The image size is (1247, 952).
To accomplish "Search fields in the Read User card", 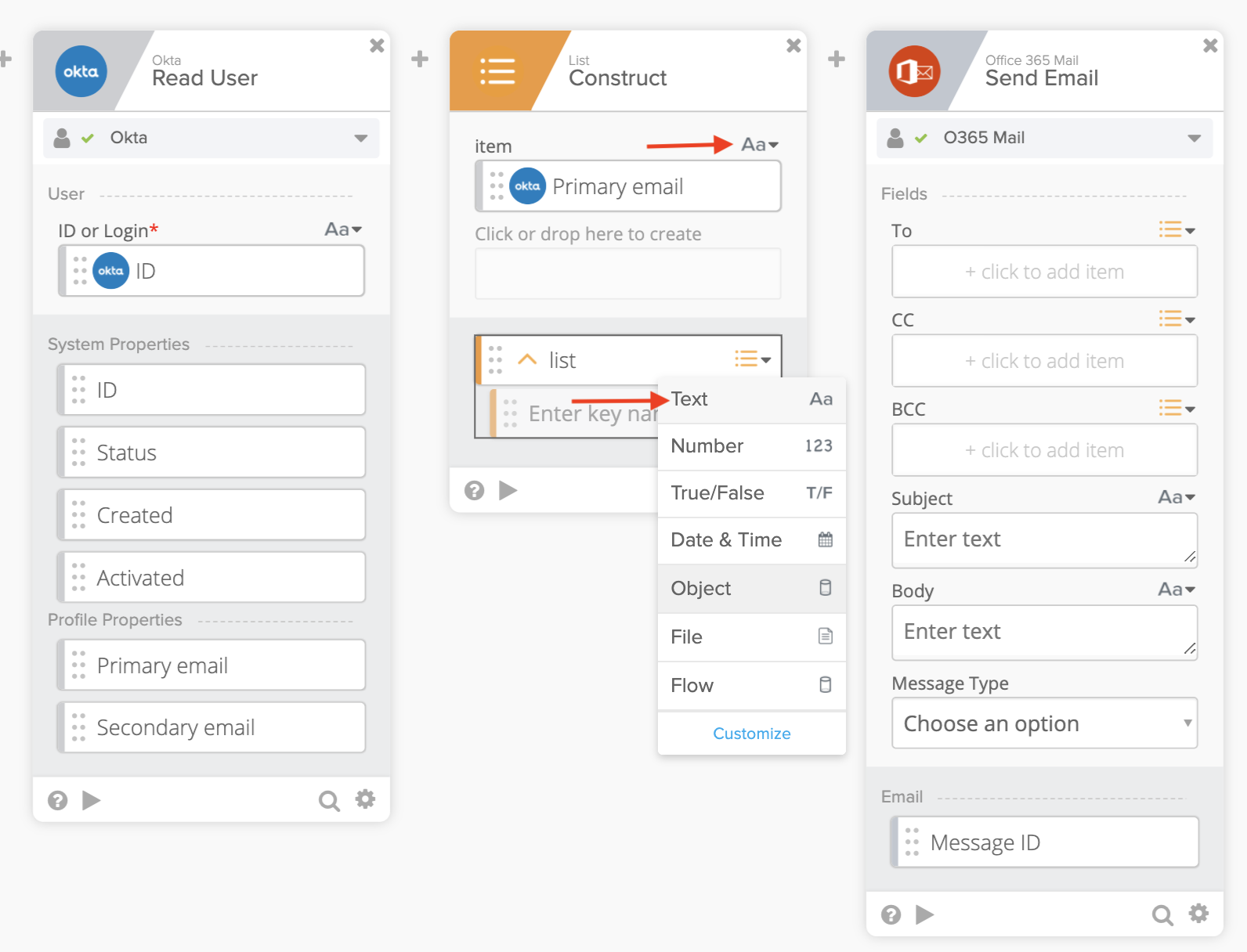I will tap(329, 800).
